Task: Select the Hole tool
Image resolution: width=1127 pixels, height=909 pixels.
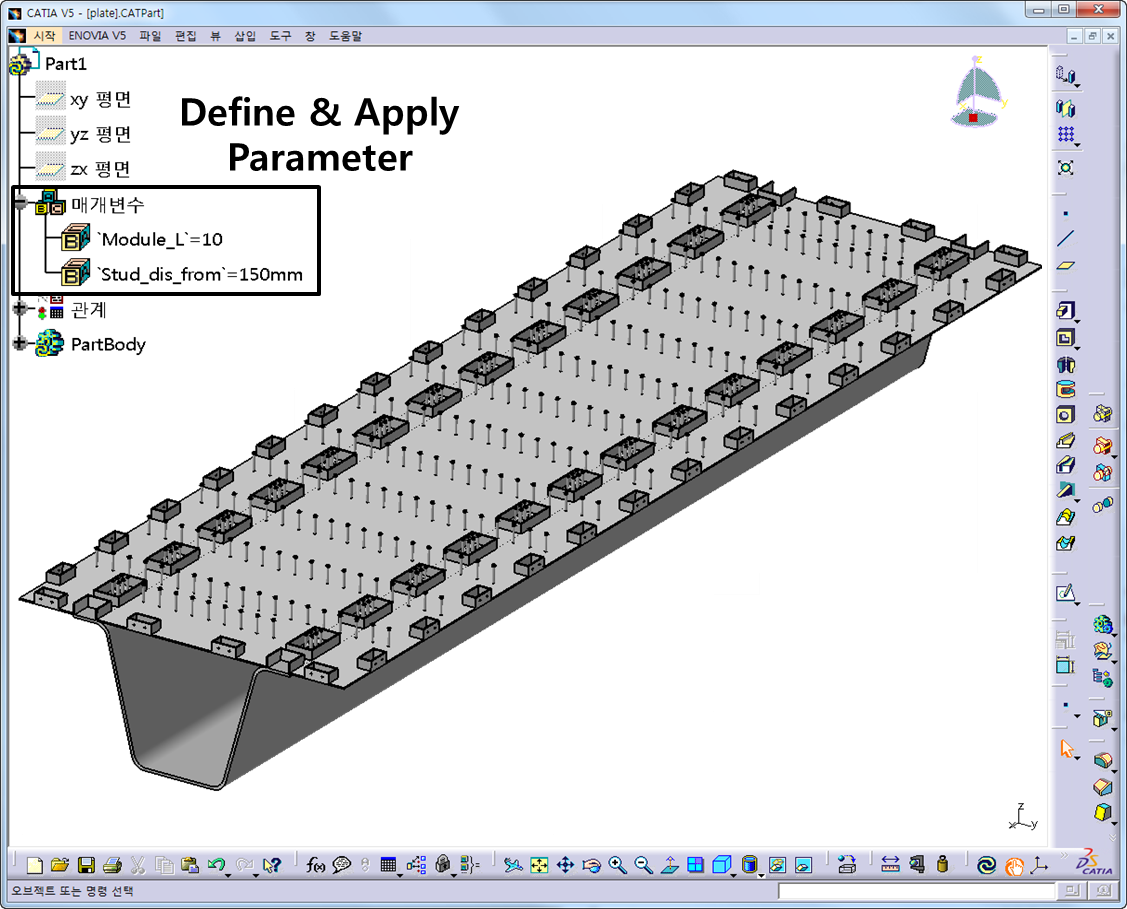Action: coord(1065,415)
